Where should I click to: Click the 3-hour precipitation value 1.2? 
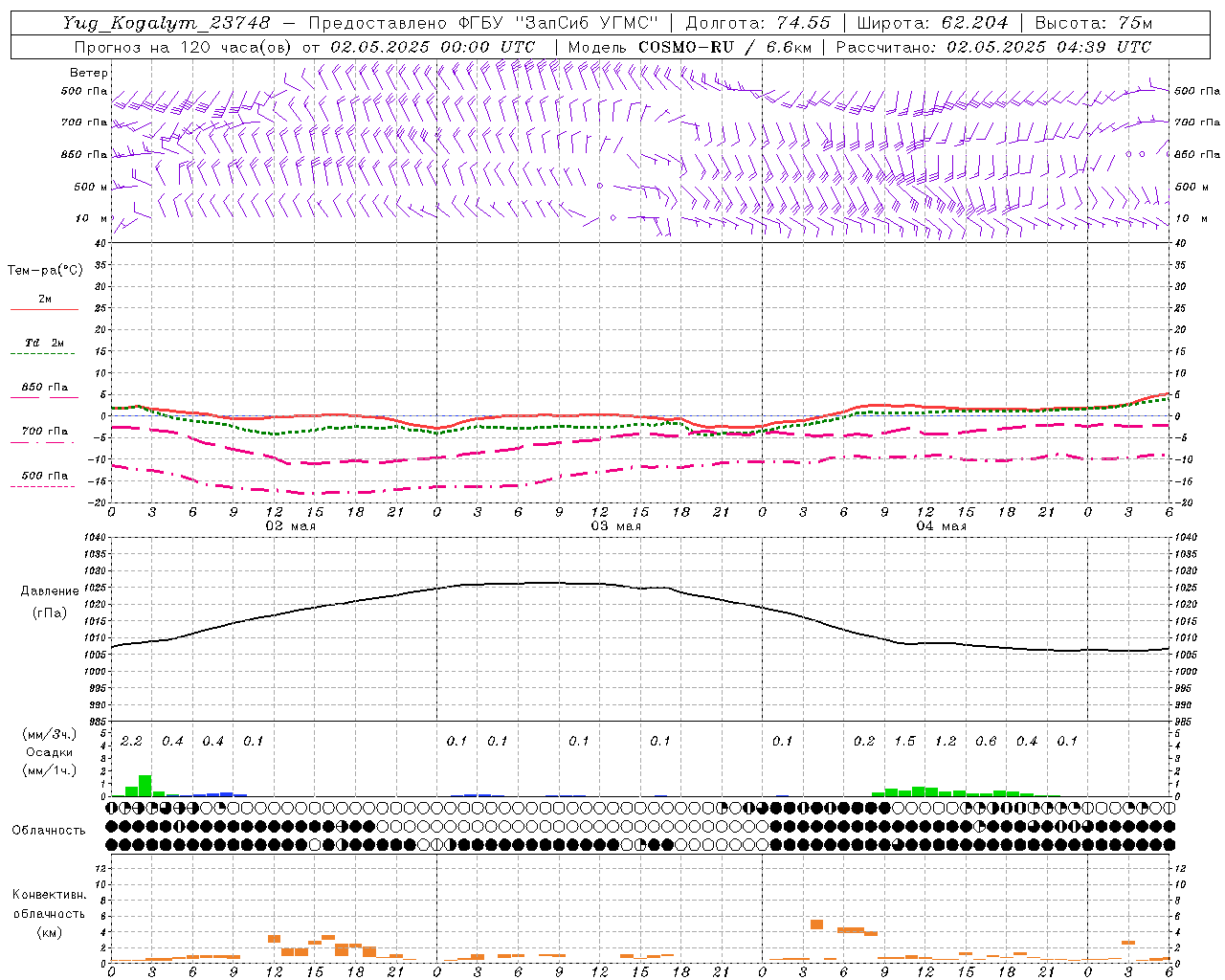click(x=946, y=742)
